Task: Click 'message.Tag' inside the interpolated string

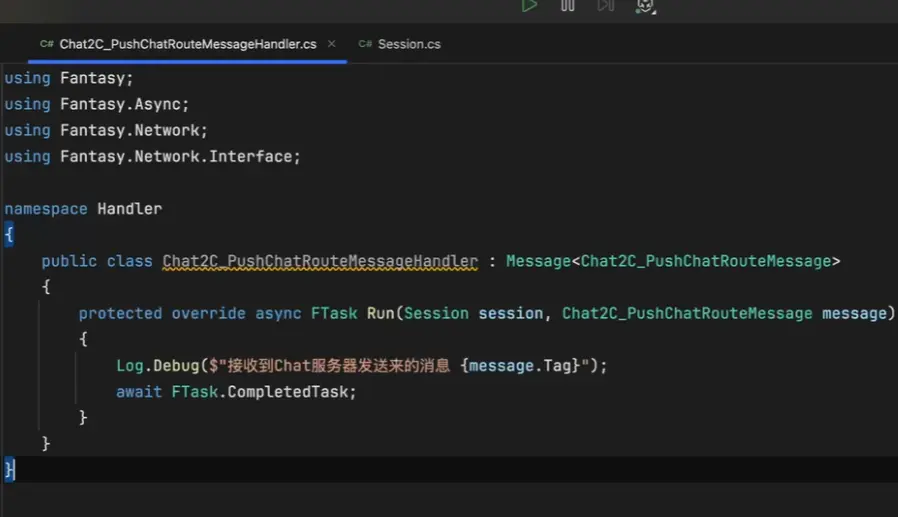Action: [x=520, y=366]
